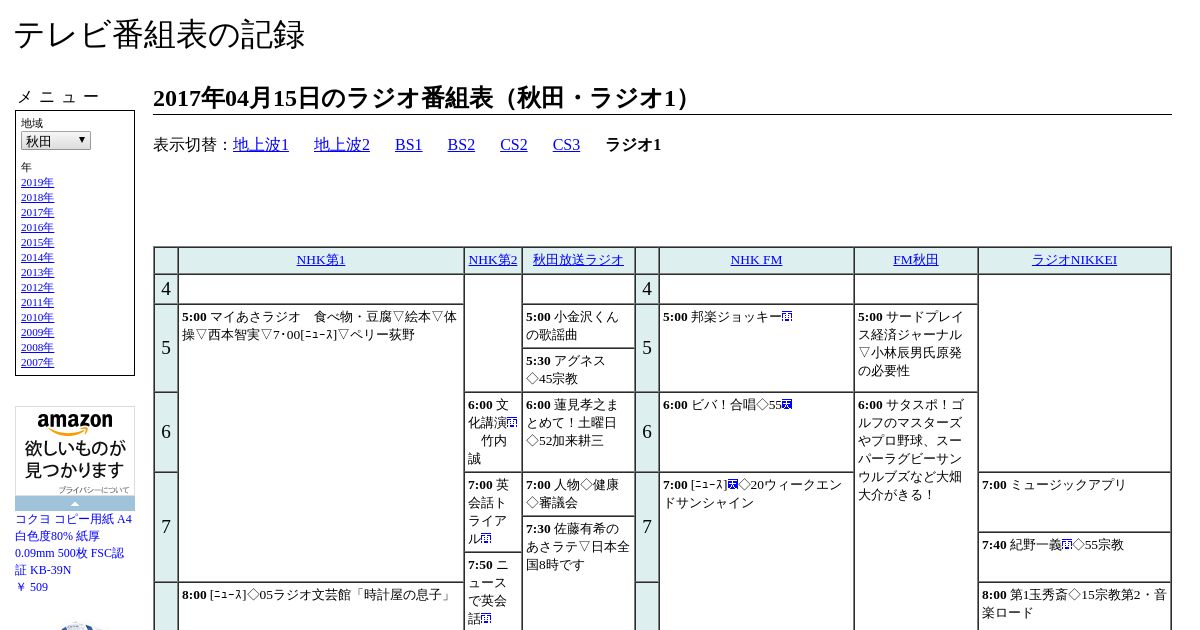
Task: Open the 2007年 year link
Action: pyautogui.click(x=37, y=362)
